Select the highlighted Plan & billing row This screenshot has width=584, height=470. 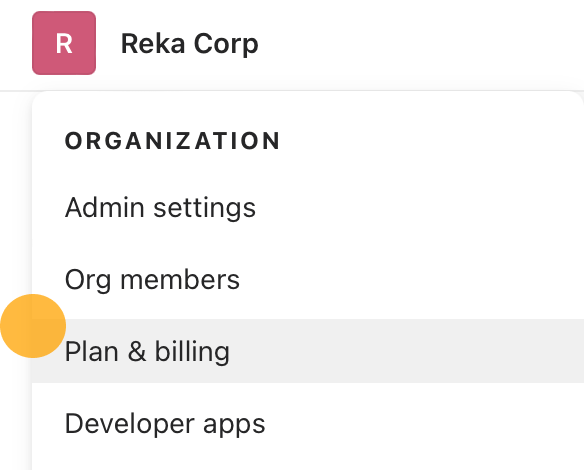[x=308, y=351]
